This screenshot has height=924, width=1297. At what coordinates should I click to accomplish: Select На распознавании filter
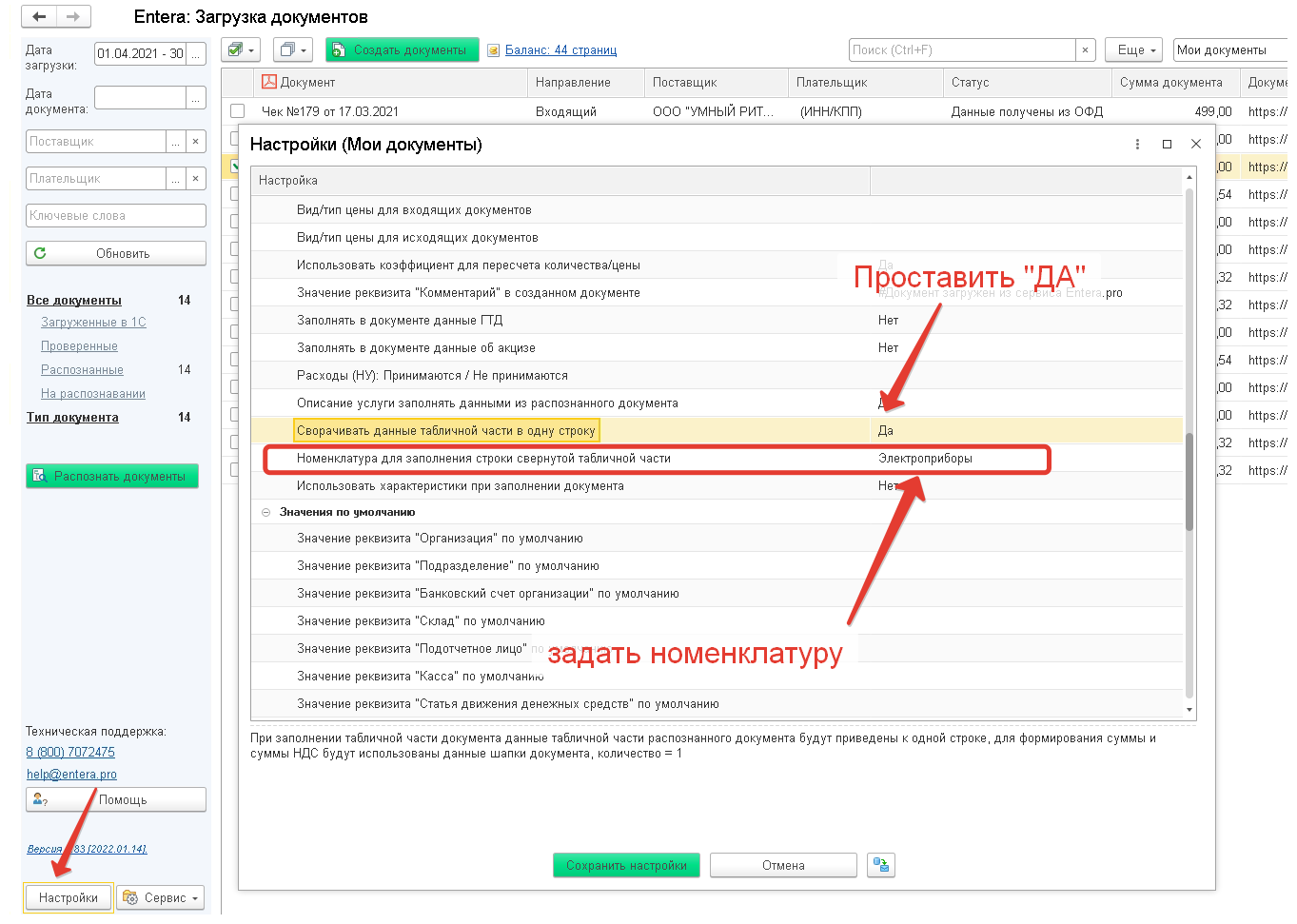93,394
